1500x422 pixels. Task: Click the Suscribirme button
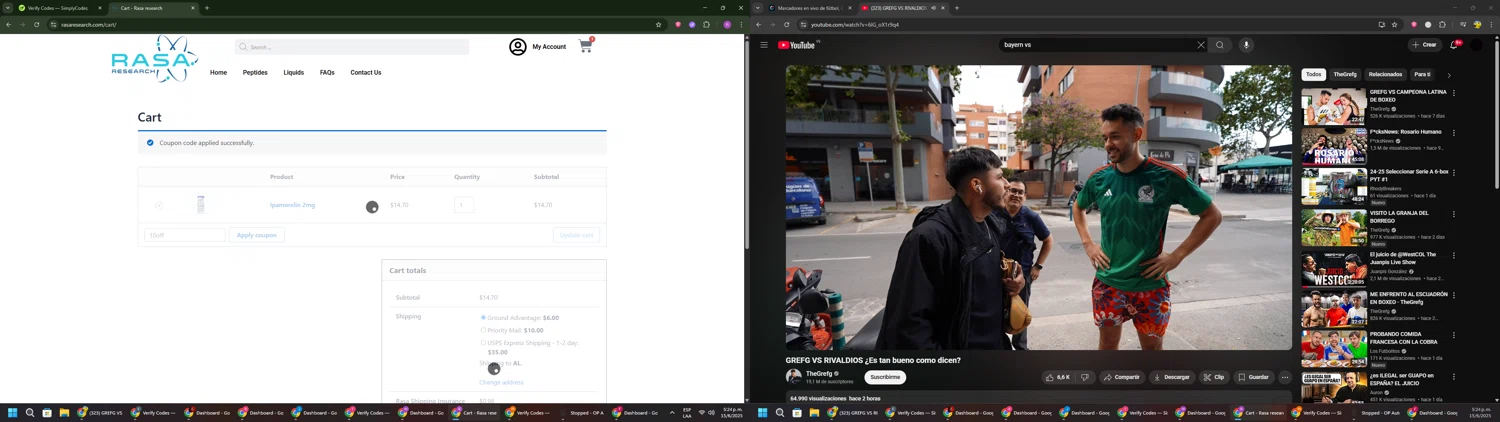885,377
